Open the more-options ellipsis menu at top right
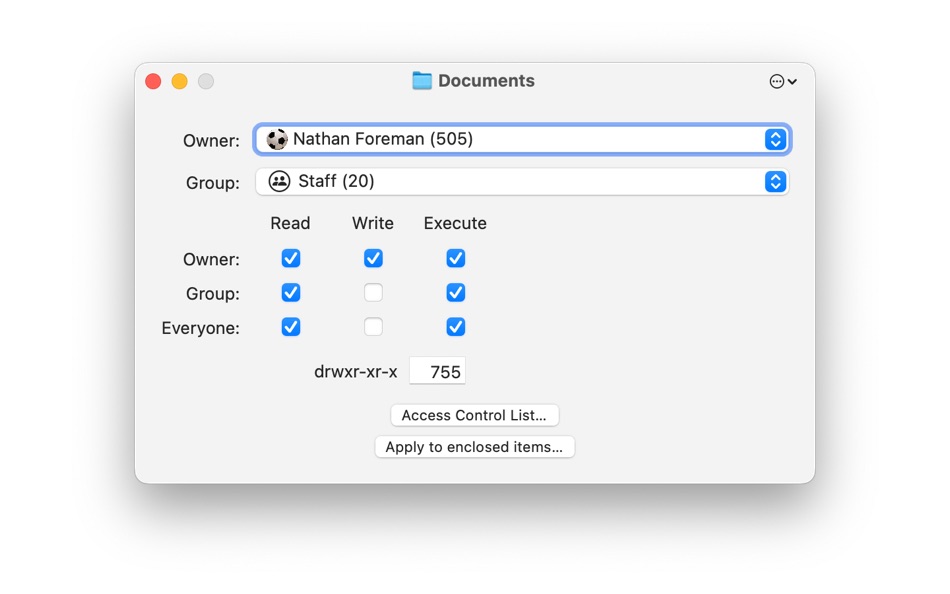 pos(776,81)
